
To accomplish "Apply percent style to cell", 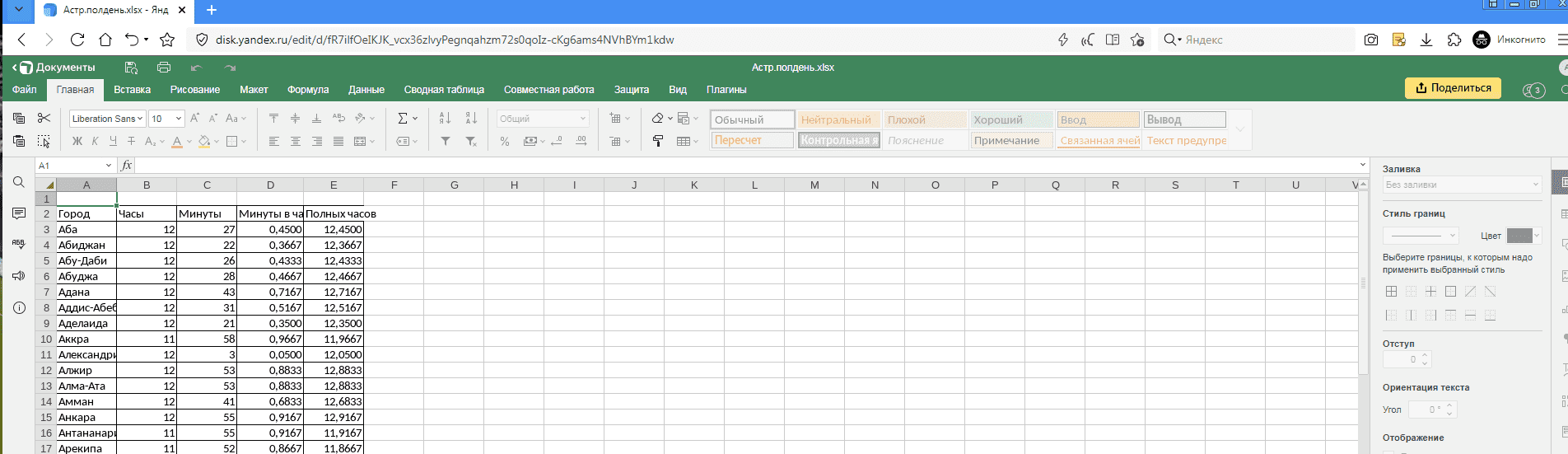I will [505, 142].
